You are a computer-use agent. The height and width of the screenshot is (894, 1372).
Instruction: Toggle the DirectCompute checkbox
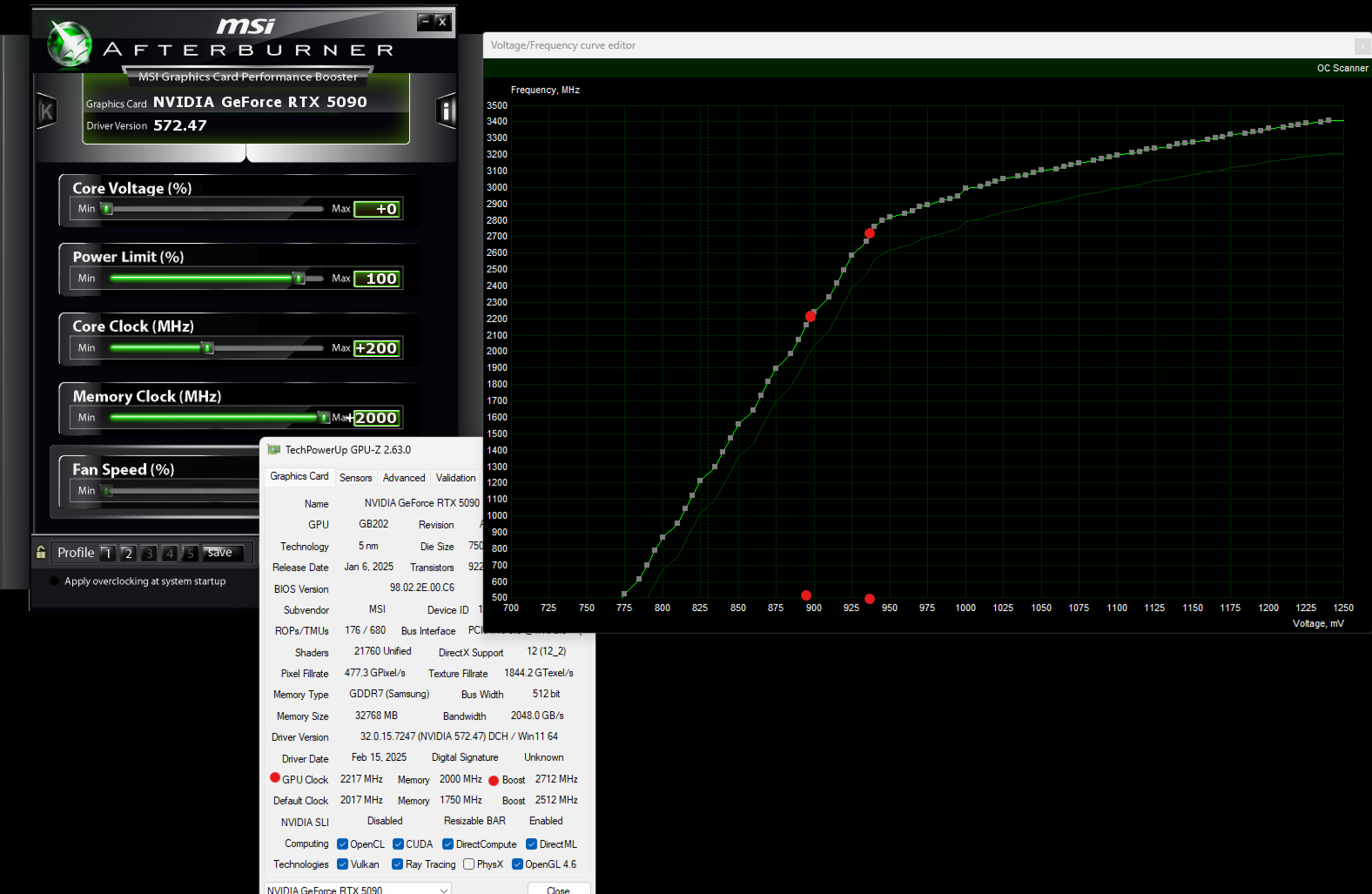coord(447,844)
